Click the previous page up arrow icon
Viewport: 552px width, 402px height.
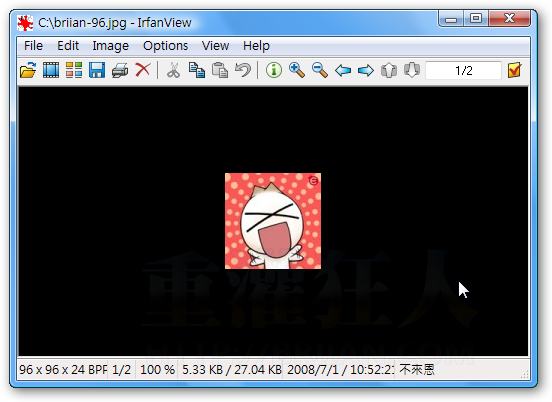tap(389, 70)
